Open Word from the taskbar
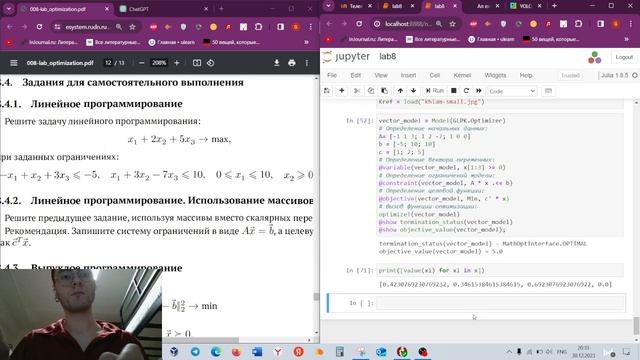Image resolution: width=640 pixels, height=360 pixels. coord(257,351)
